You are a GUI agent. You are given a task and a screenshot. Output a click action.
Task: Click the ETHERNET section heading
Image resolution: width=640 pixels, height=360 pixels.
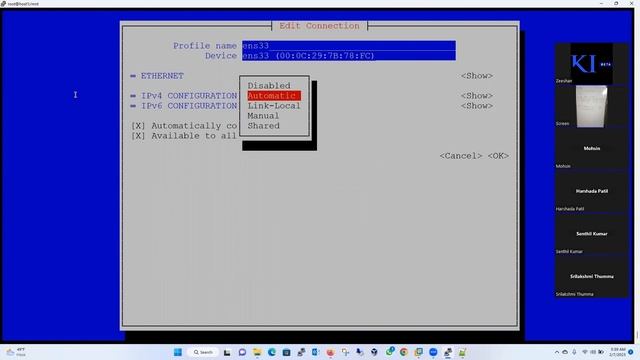click(x=162, y=76)
